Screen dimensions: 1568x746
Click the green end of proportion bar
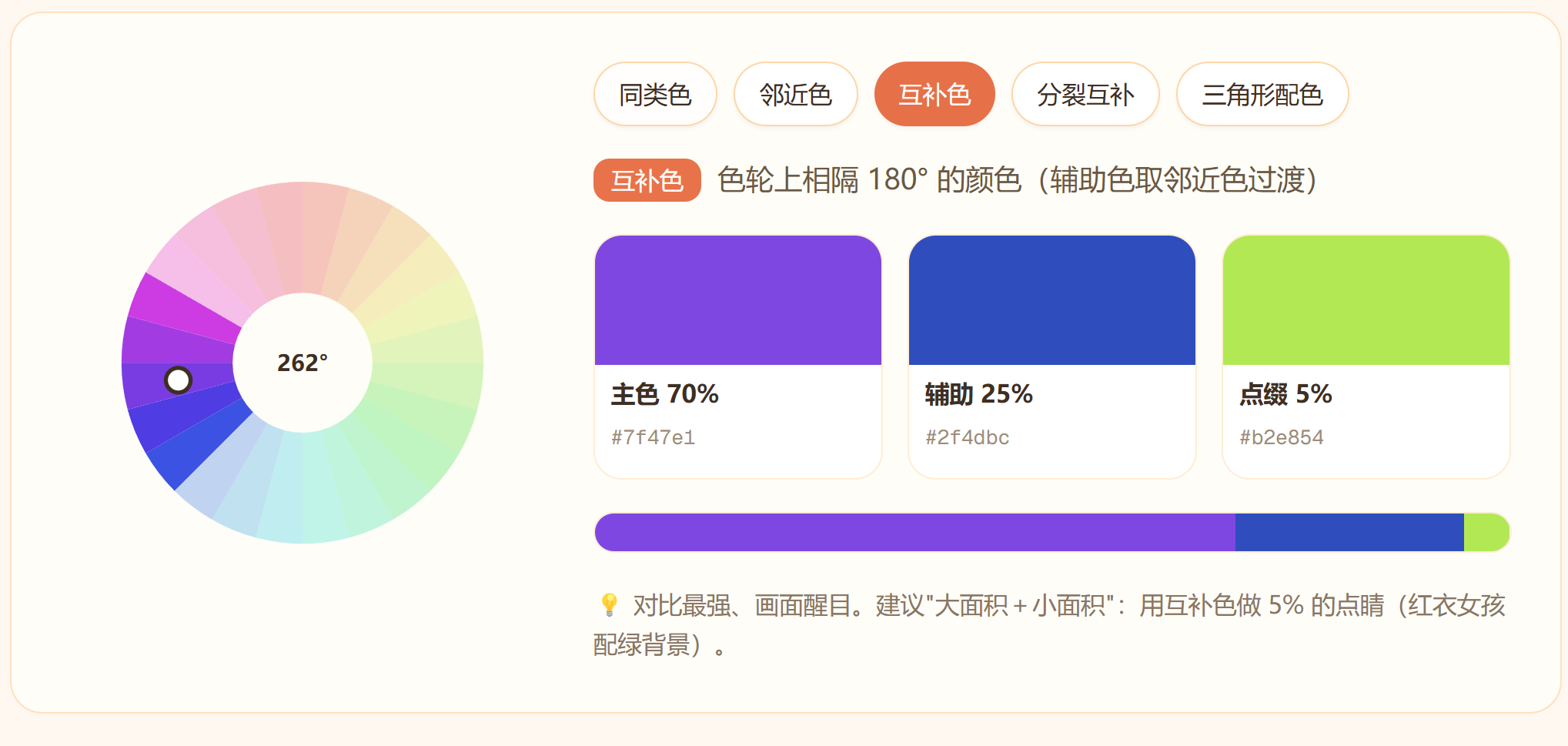[1486, 533]
